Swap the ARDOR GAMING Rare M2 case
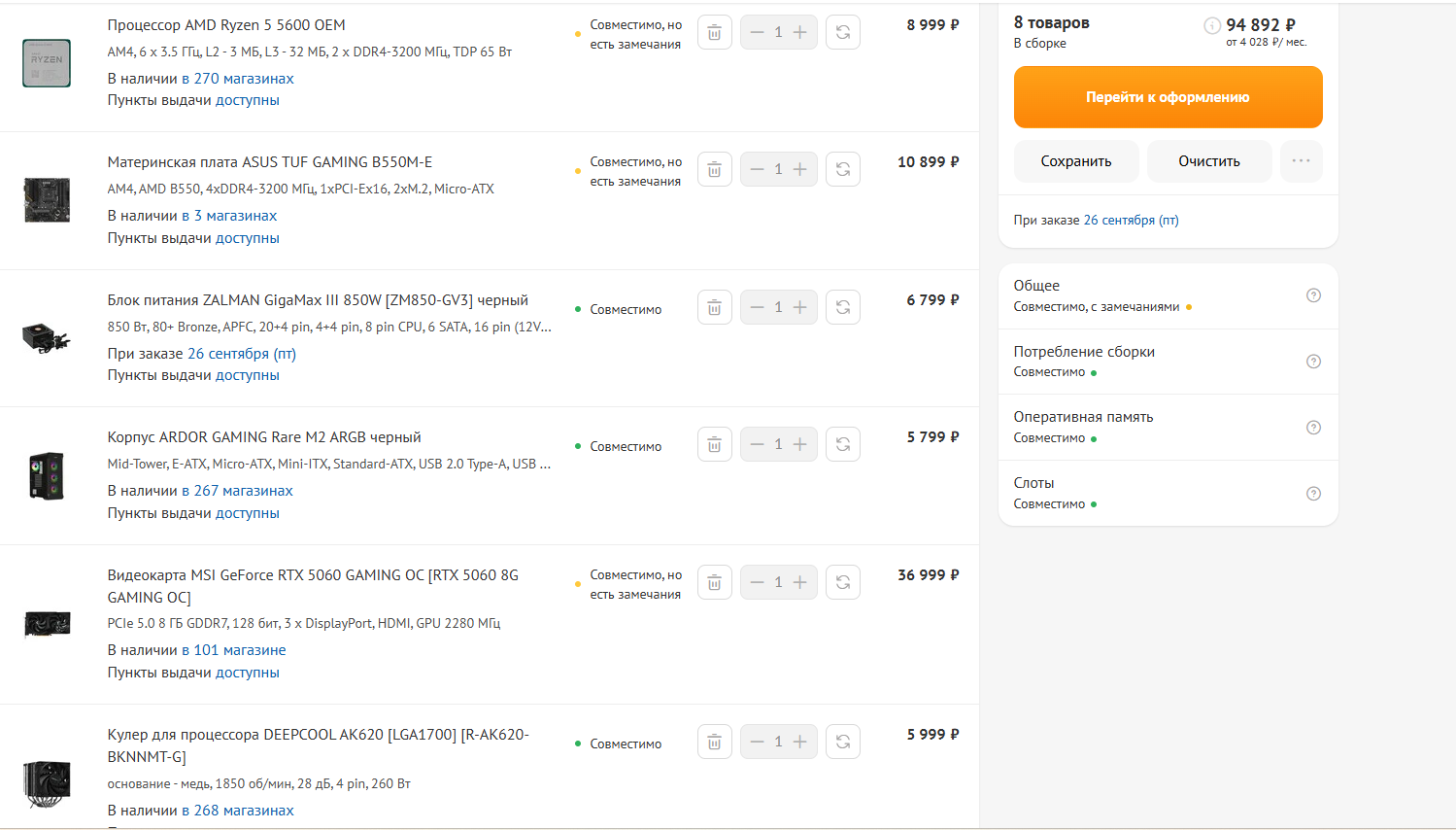The height and width of the screenshot is (830, 1456). coord(842,444)
